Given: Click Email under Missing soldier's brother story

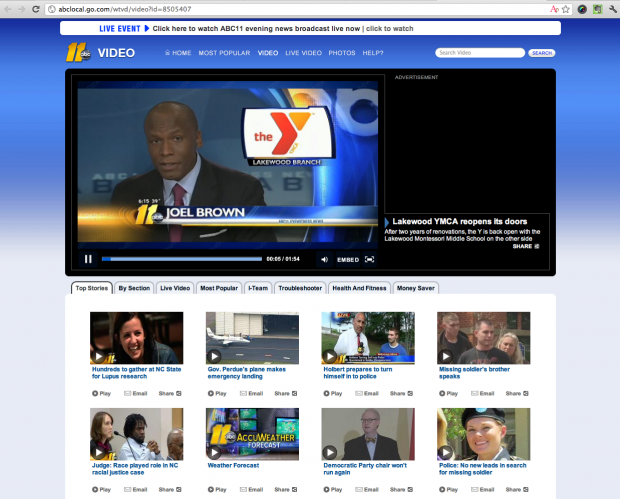Looking at the screenshot, I should coord(483,393).
